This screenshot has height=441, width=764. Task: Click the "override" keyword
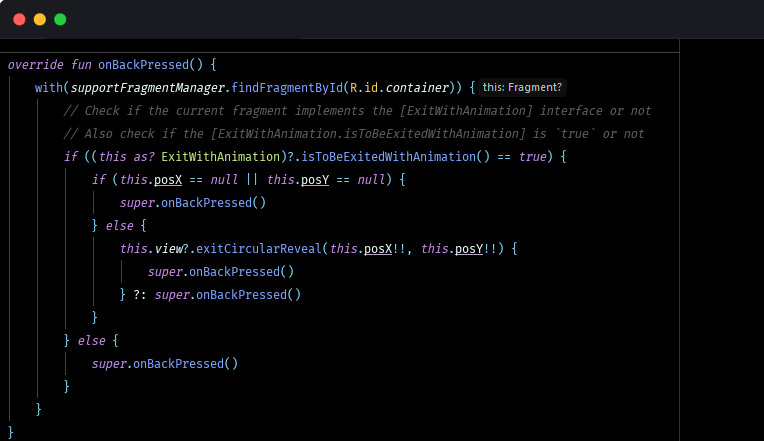[x=36, y=65]
